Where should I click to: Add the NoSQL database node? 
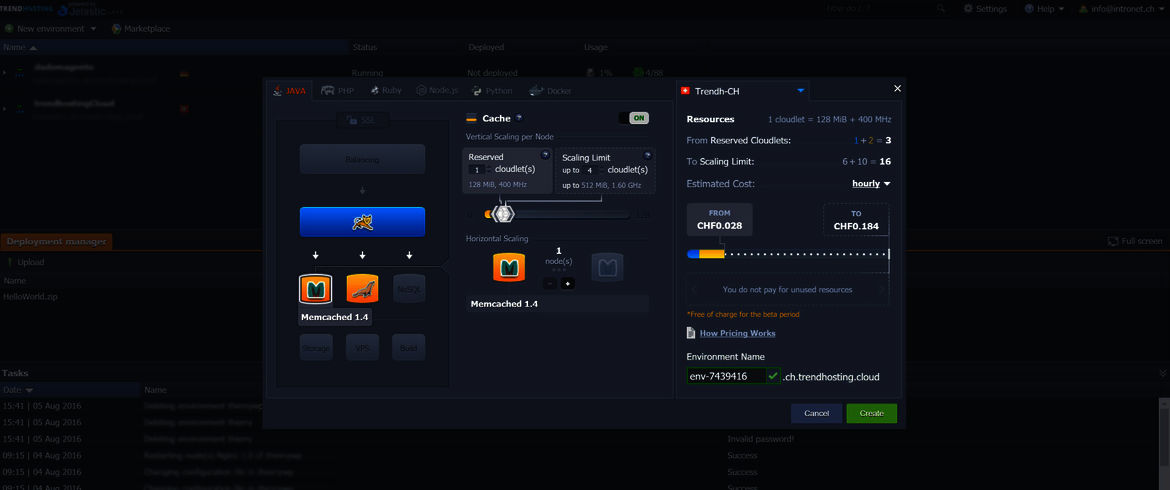pos(409,289)
